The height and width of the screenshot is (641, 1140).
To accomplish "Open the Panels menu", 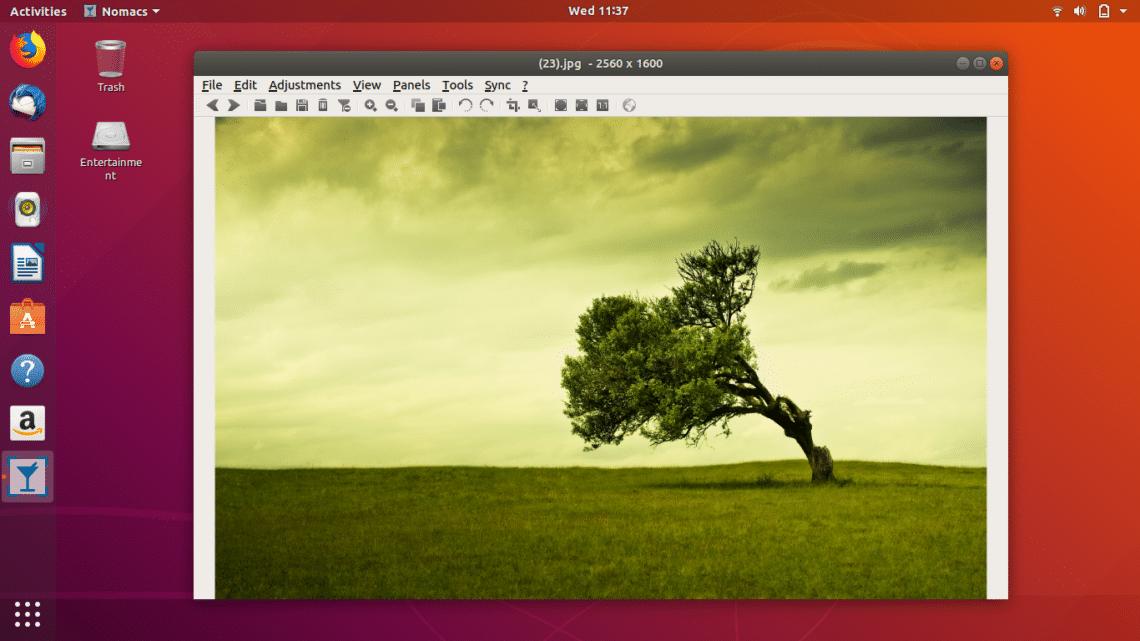I will click(x=411, y=85).
